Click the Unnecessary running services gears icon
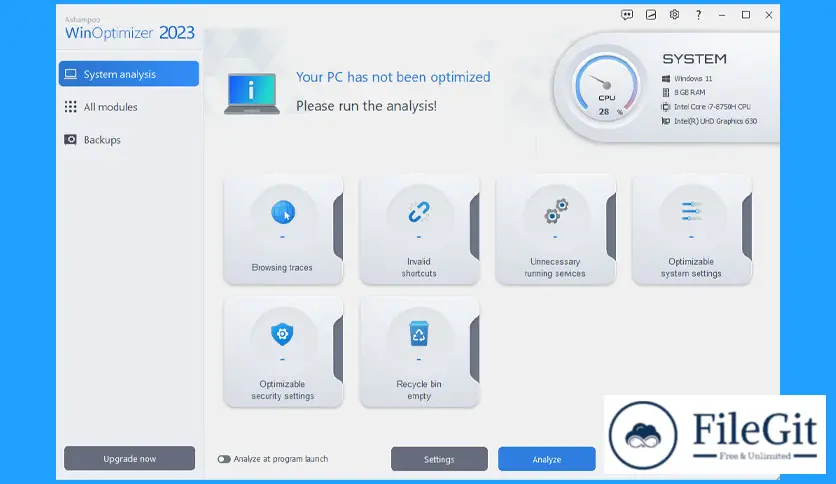 point(556,211)
